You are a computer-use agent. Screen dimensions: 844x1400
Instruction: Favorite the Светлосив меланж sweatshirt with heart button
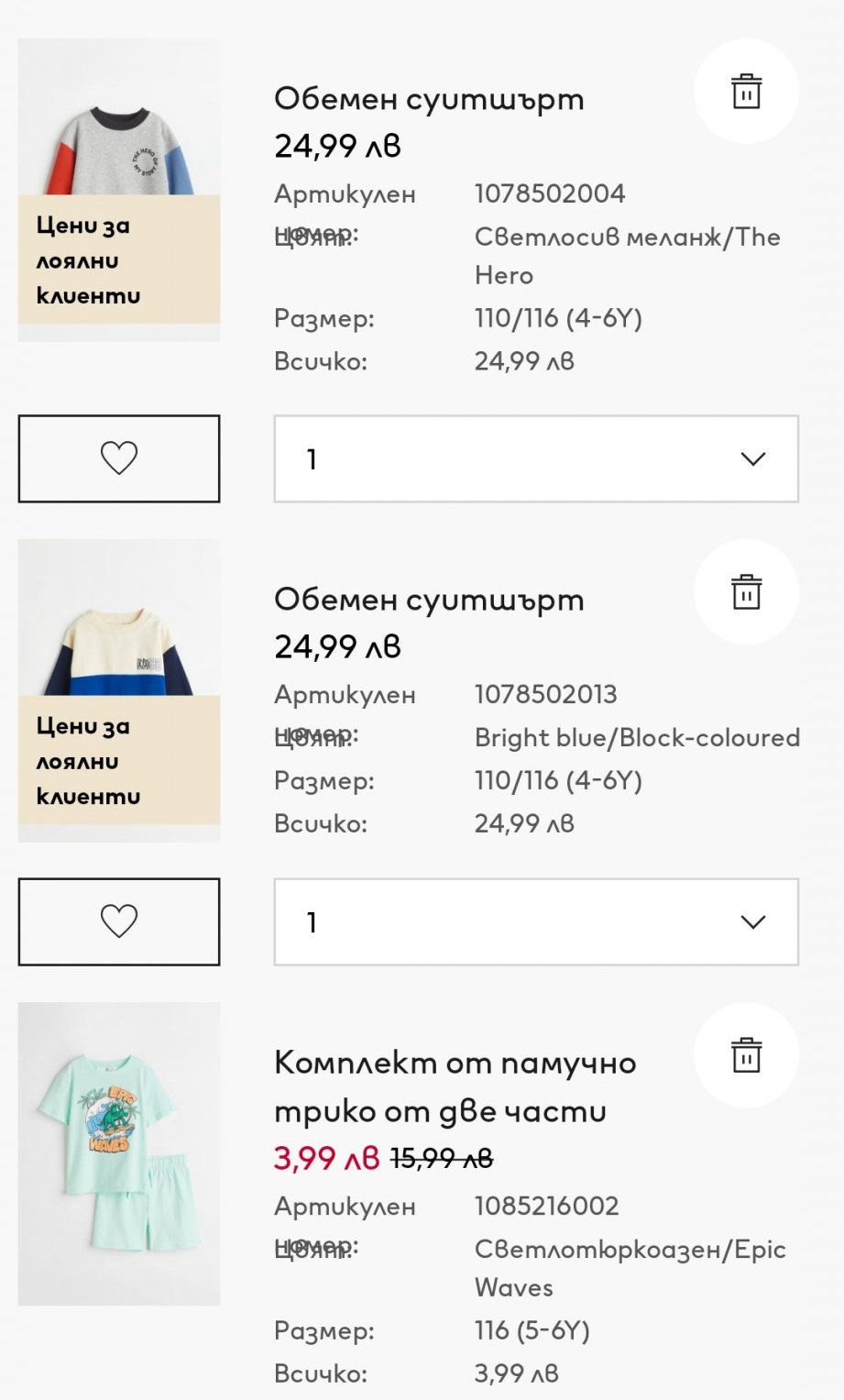pos(119,458)
